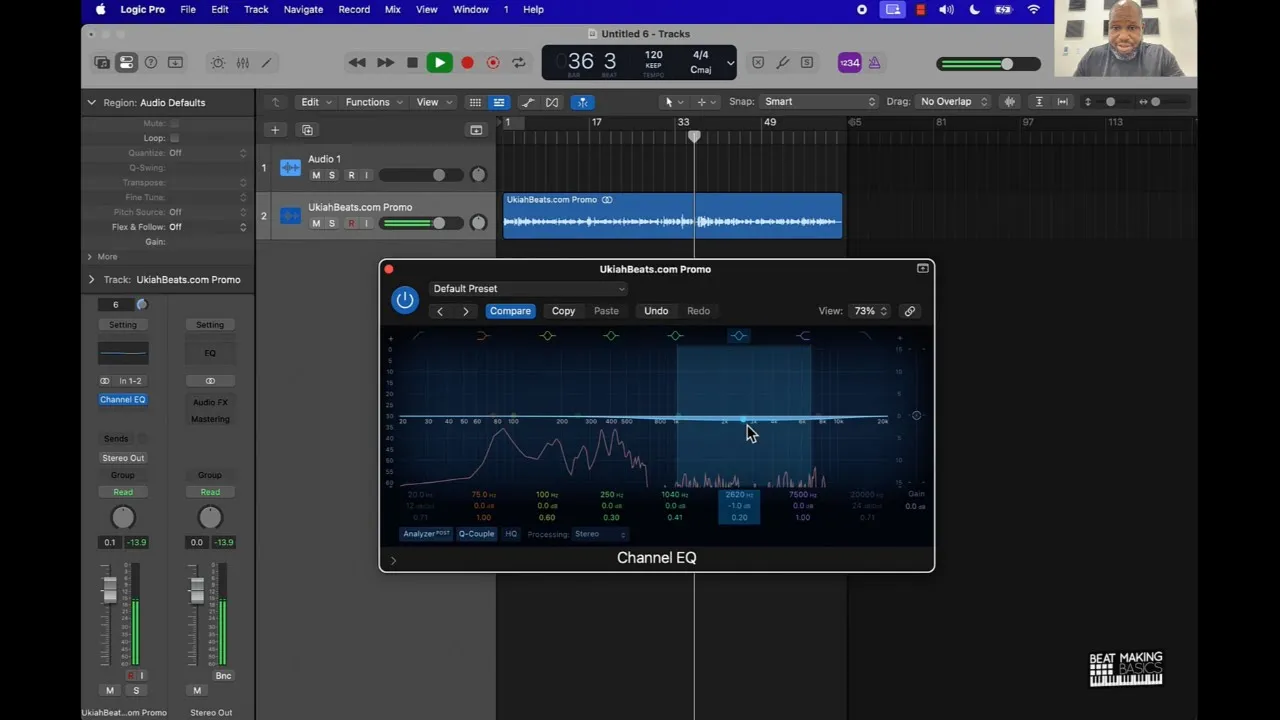
Task: Bypass Channel EQ with power button
Action: tap(405, 300)
